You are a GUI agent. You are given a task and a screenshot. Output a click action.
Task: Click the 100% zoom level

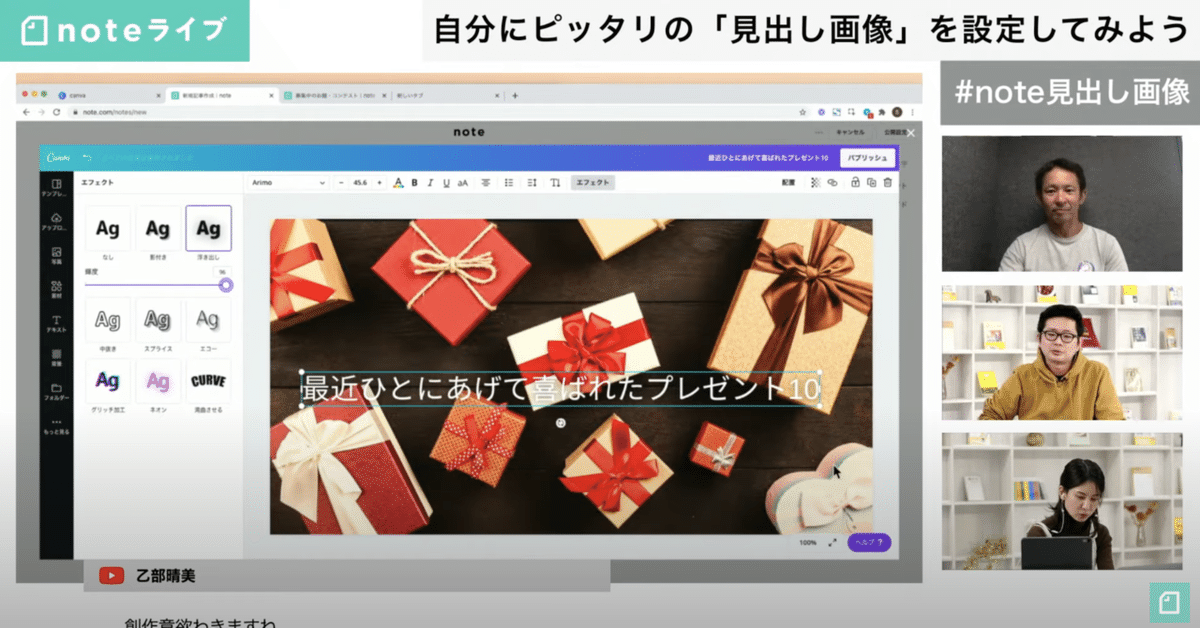coord(808,542)
